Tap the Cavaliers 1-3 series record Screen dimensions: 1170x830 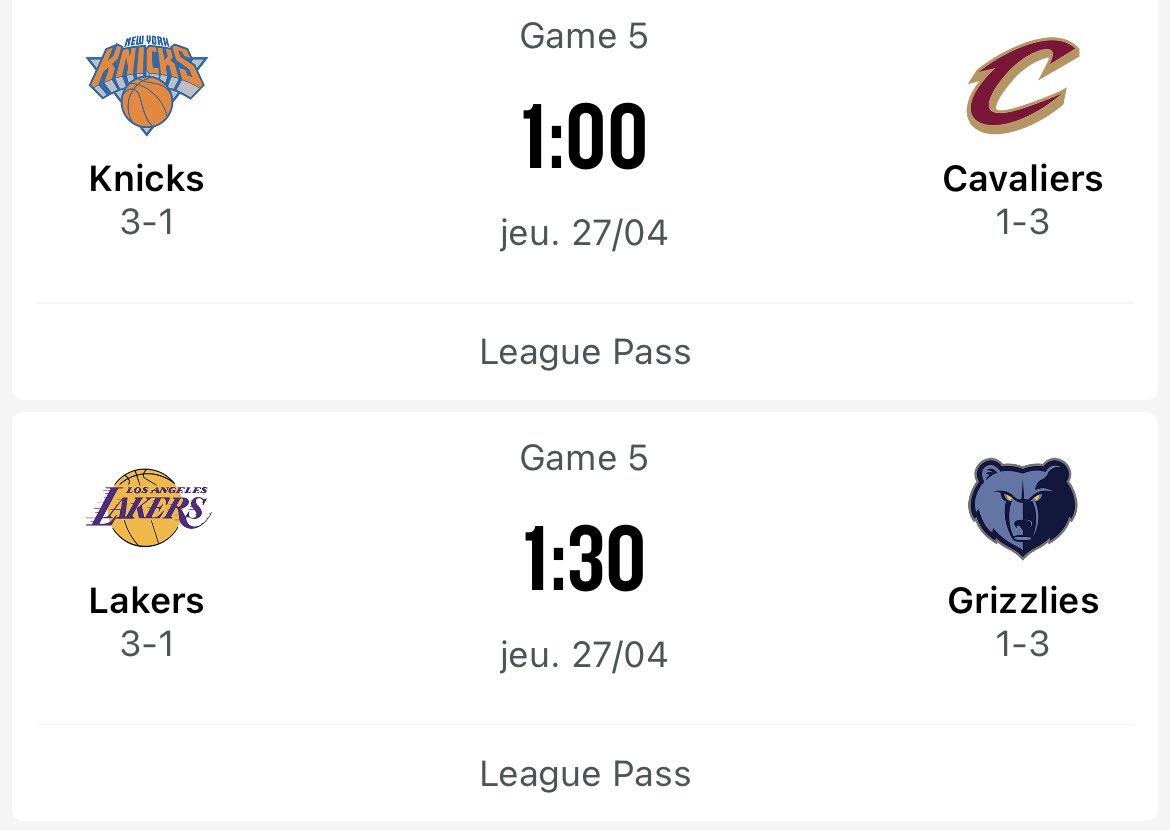pos(1022,222)
